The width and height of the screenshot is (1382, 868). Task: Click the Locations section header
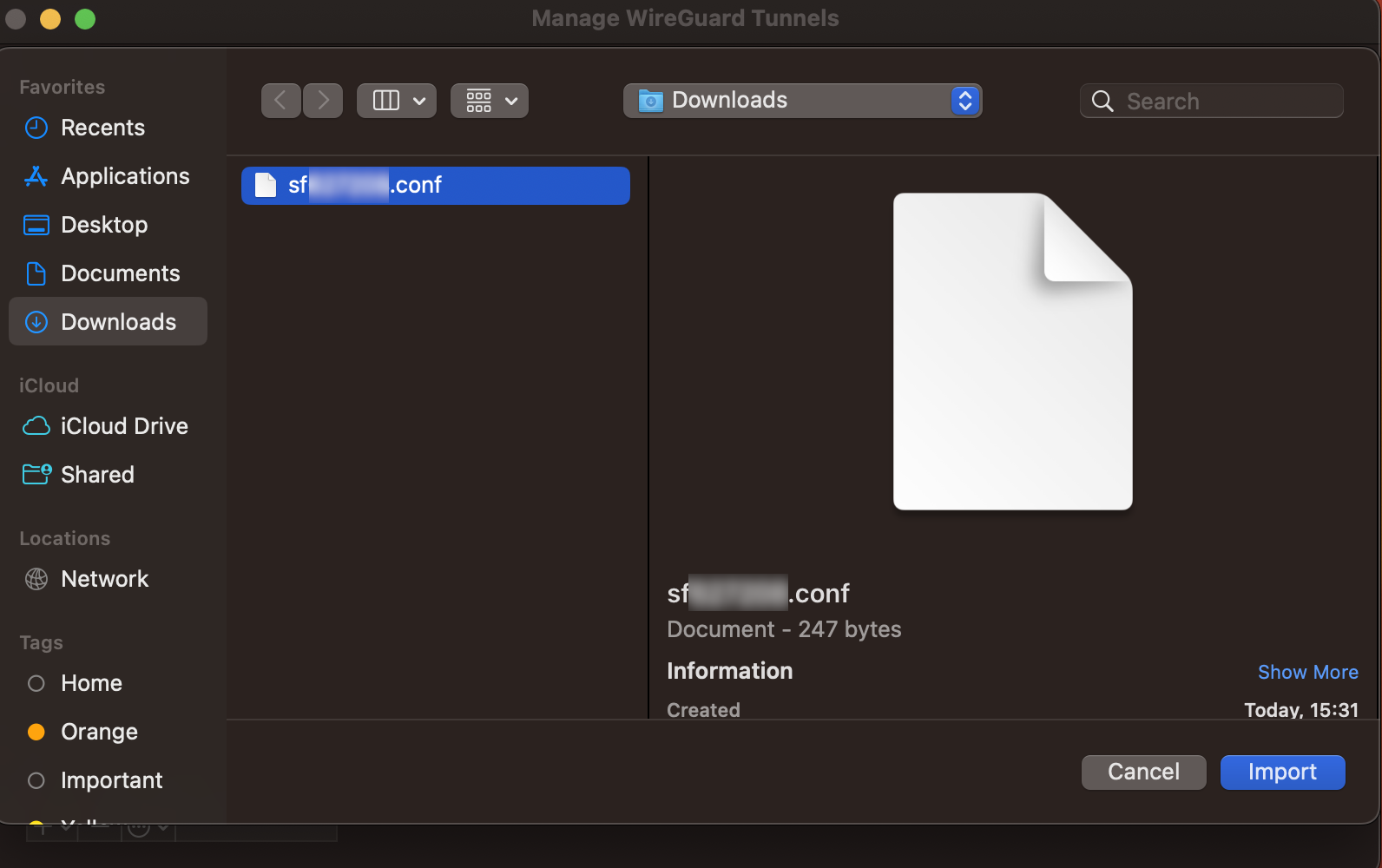coord(65,538)
